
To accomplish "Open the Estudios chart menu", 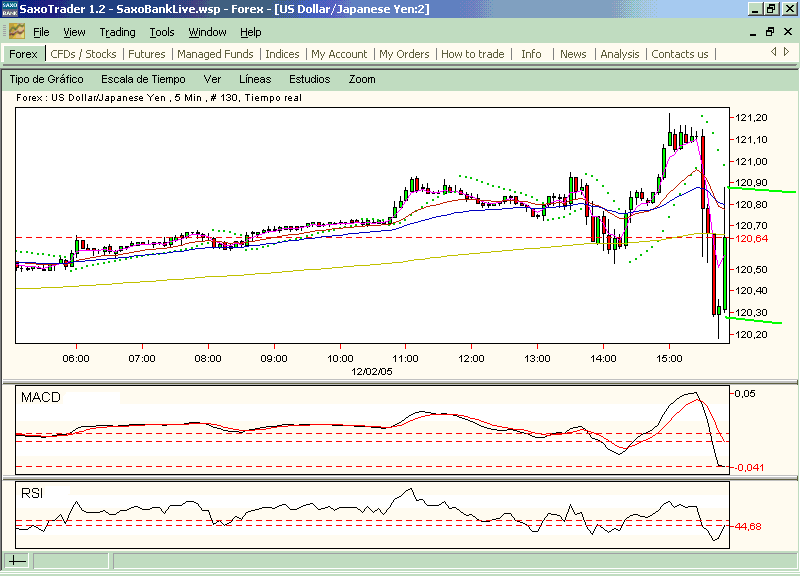I will pyautogui.click(x=310, y=79).
